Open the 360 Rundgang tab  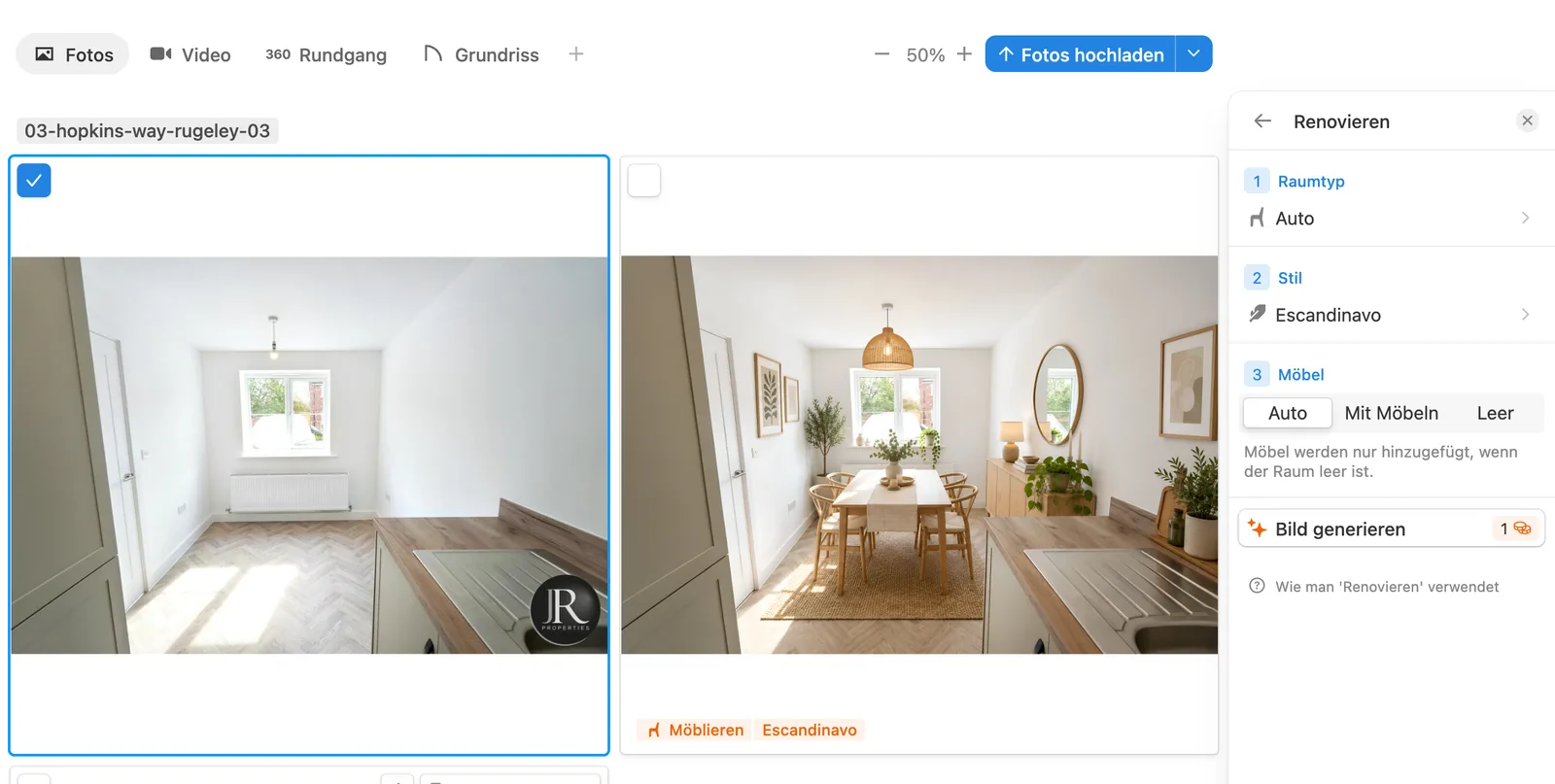pyautogui.click(x=326, y=54)
